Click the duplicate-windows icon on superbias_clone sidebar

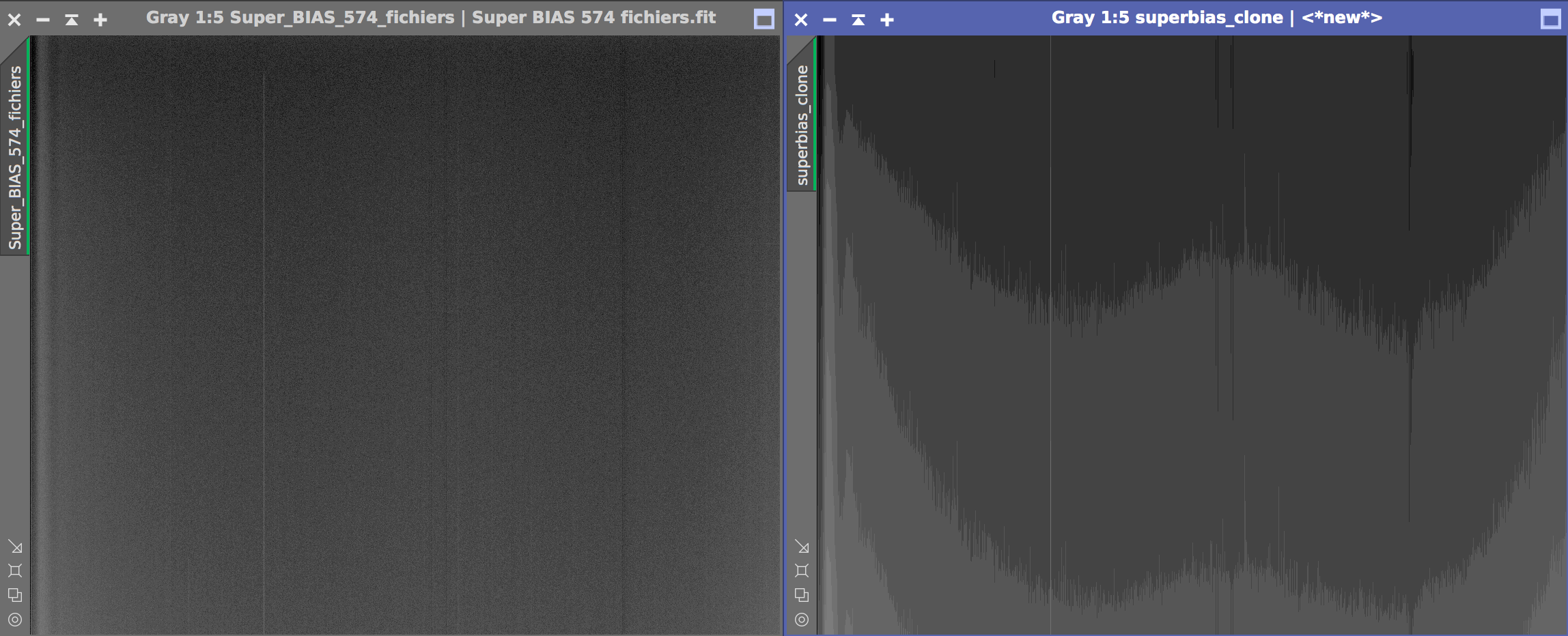pyautogui.click(x=802, y=594)
